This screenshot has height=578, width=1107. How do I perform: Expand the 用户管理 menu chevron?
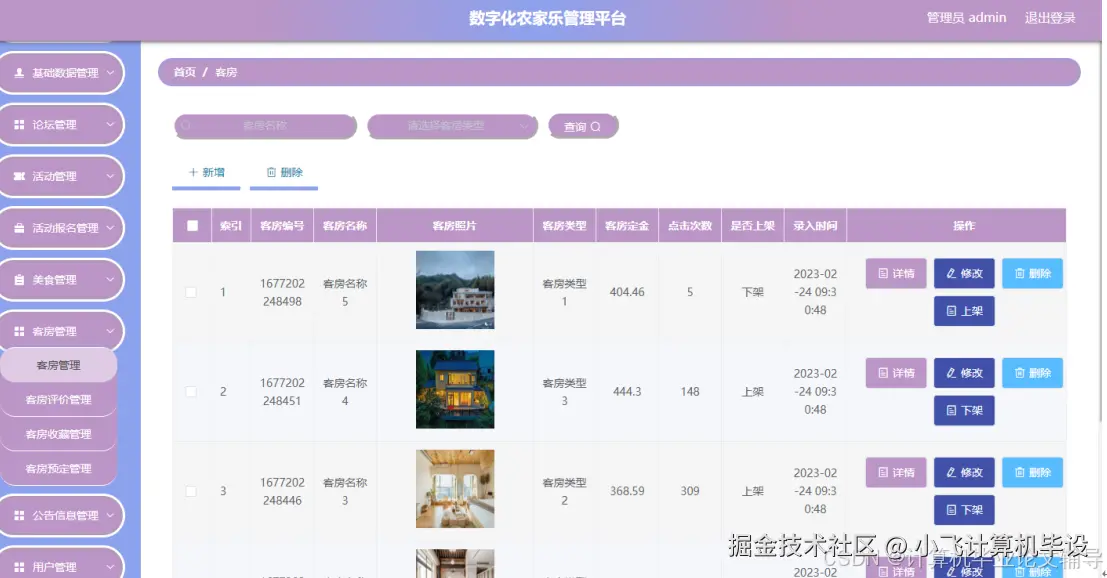(110, 567)
